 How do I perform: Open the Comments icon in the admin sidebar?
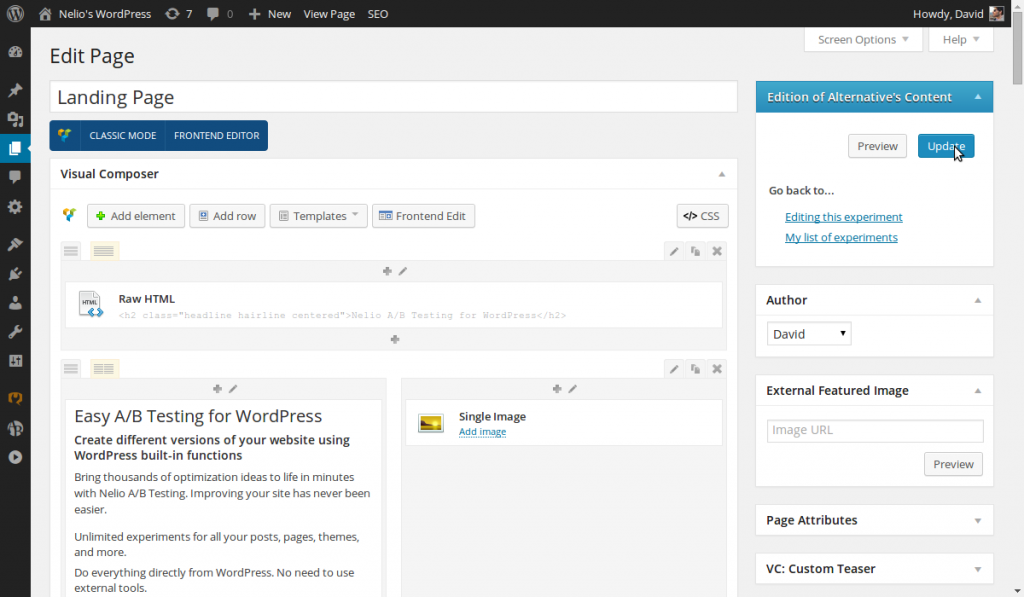pyautogui.click(x=15, y=177)
